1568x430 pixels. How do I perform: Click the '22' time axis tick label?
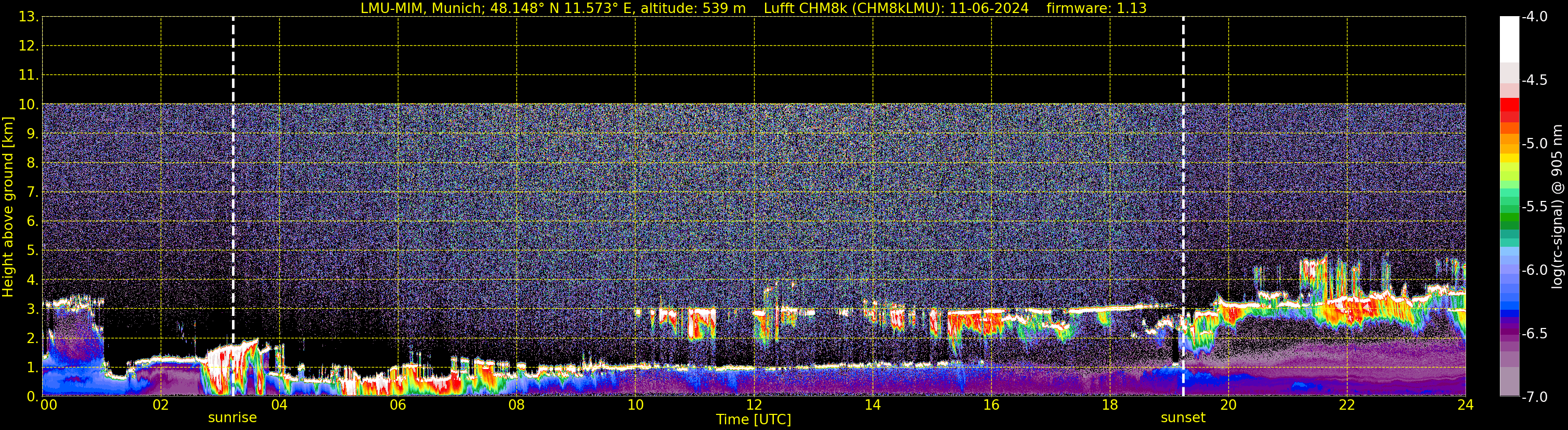pos(1347,405)
